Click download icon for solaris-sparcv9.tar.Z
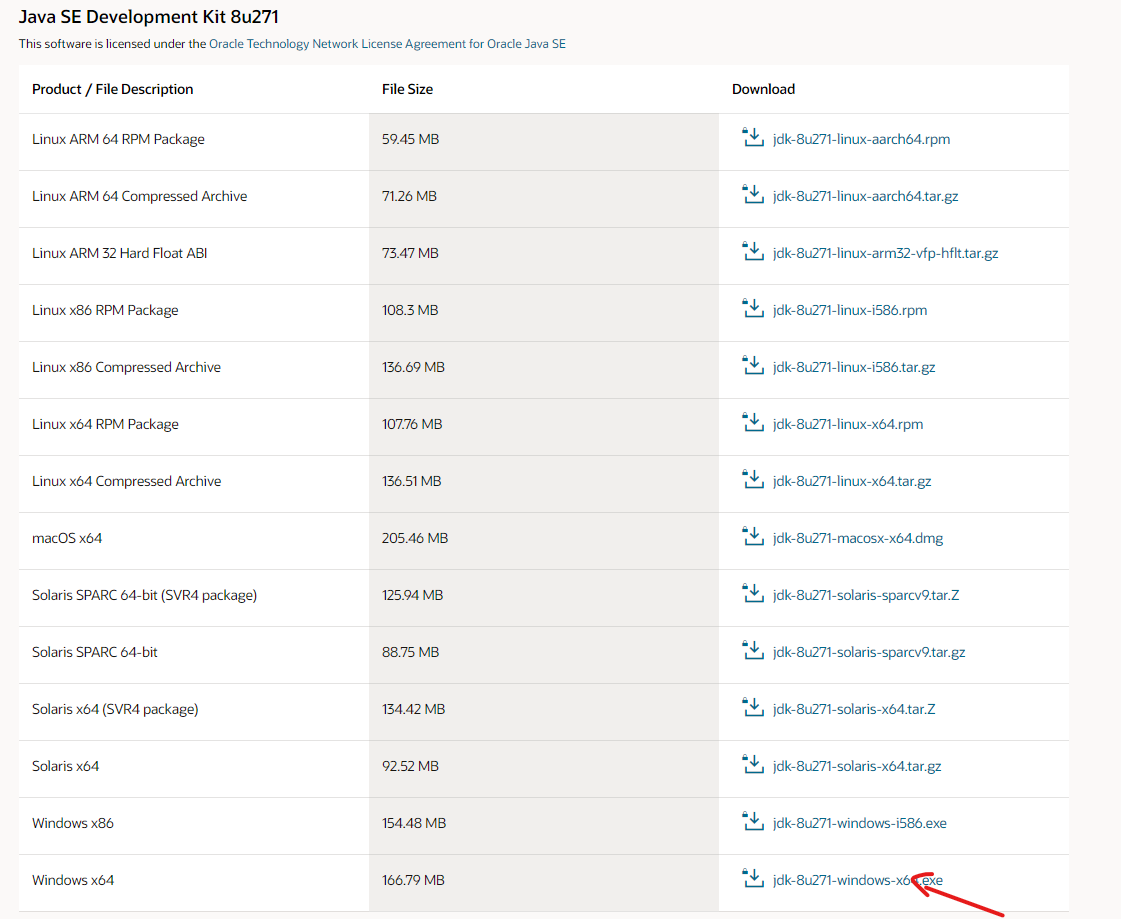Screen dimensions: 1121x919 point(753,594)
